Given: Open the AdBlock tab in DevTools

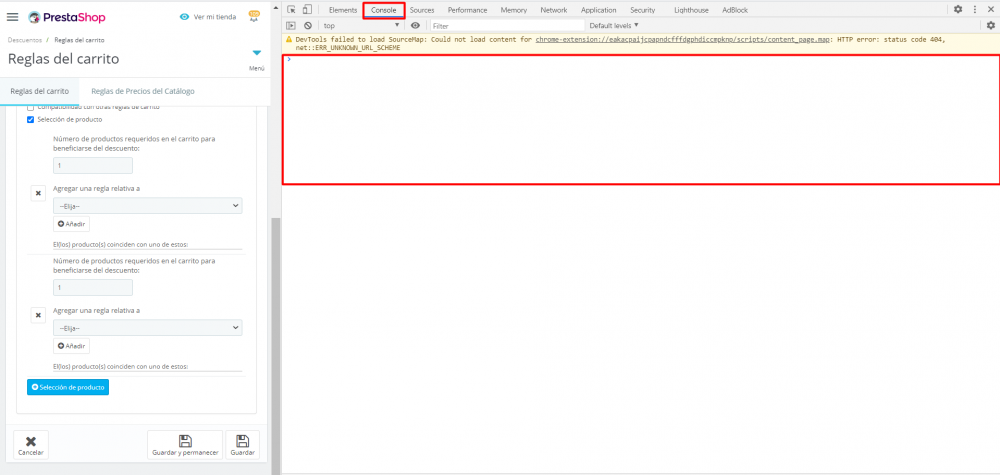Looking at the screenshot, I should point(735,10).
